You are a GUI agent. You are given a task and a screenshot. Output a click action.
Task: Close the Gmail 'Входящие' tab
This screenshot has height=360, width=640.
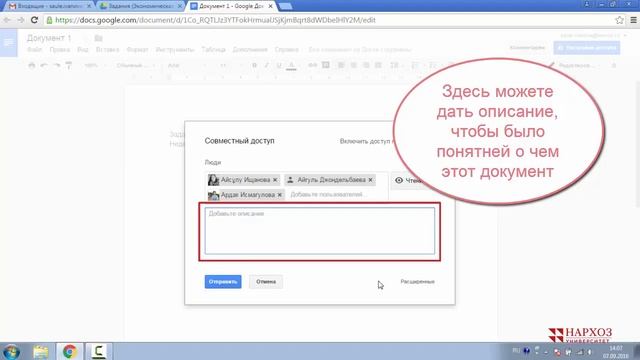(89, 6)
